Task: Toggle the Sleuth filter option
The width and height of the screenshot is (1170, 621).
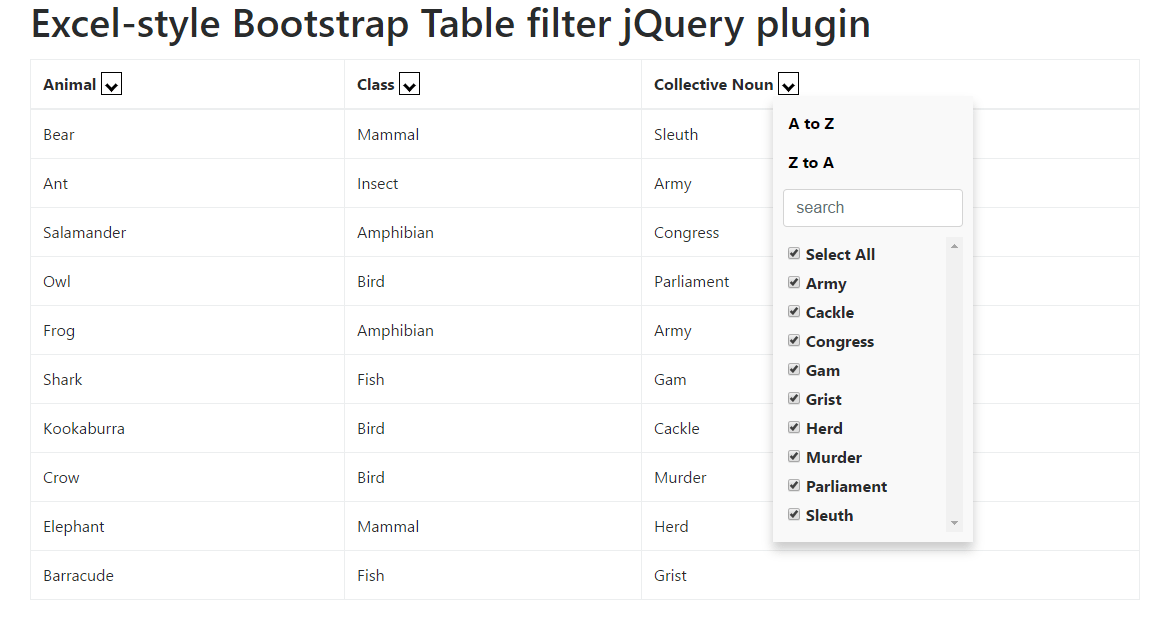Action: point(794,515)
